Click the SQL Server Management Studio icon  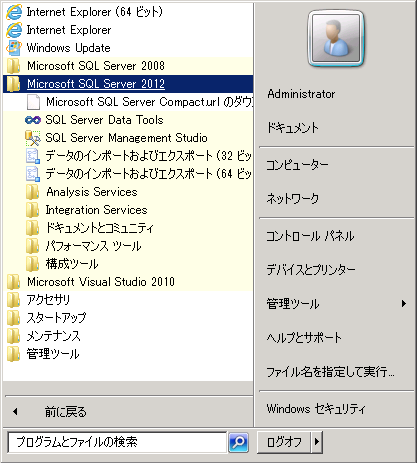(33, 138)
